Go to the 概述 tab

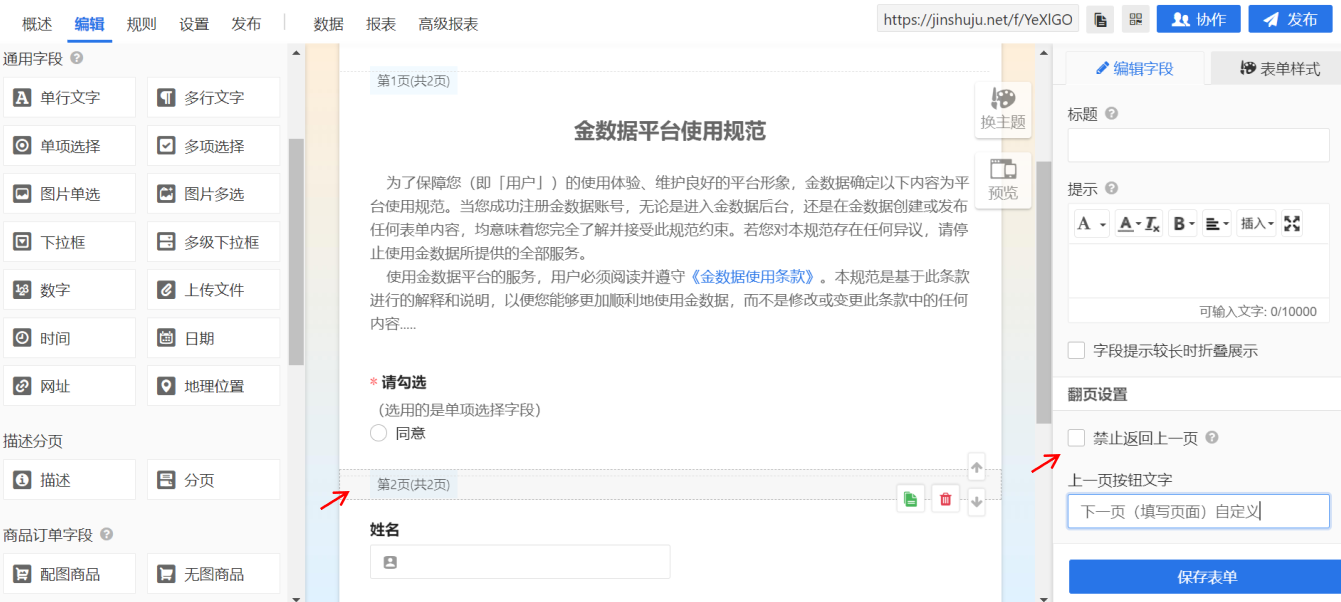click(37, 24)
